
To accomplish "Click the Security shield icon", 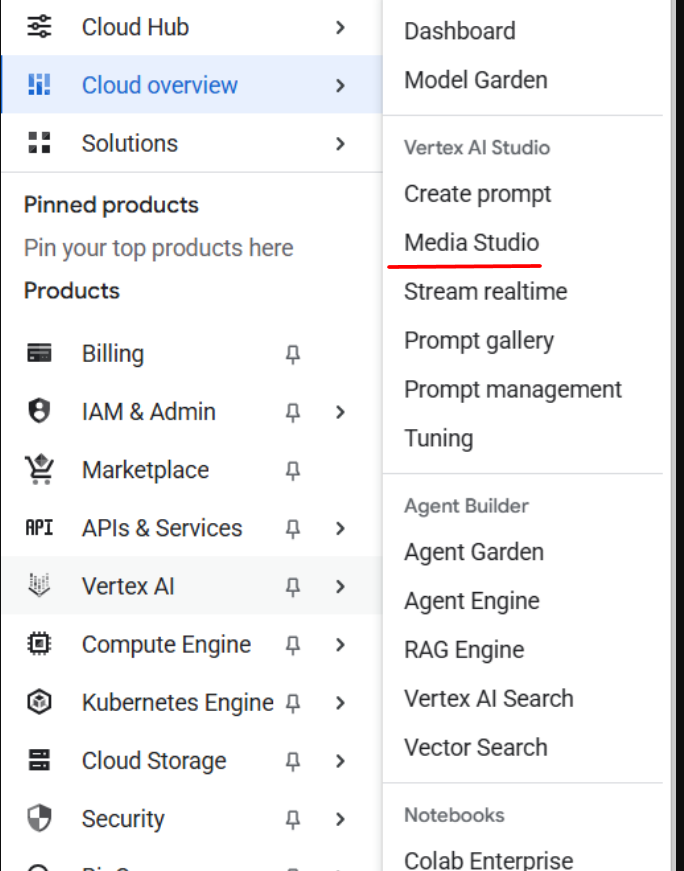I will click(x=39, y=818).
